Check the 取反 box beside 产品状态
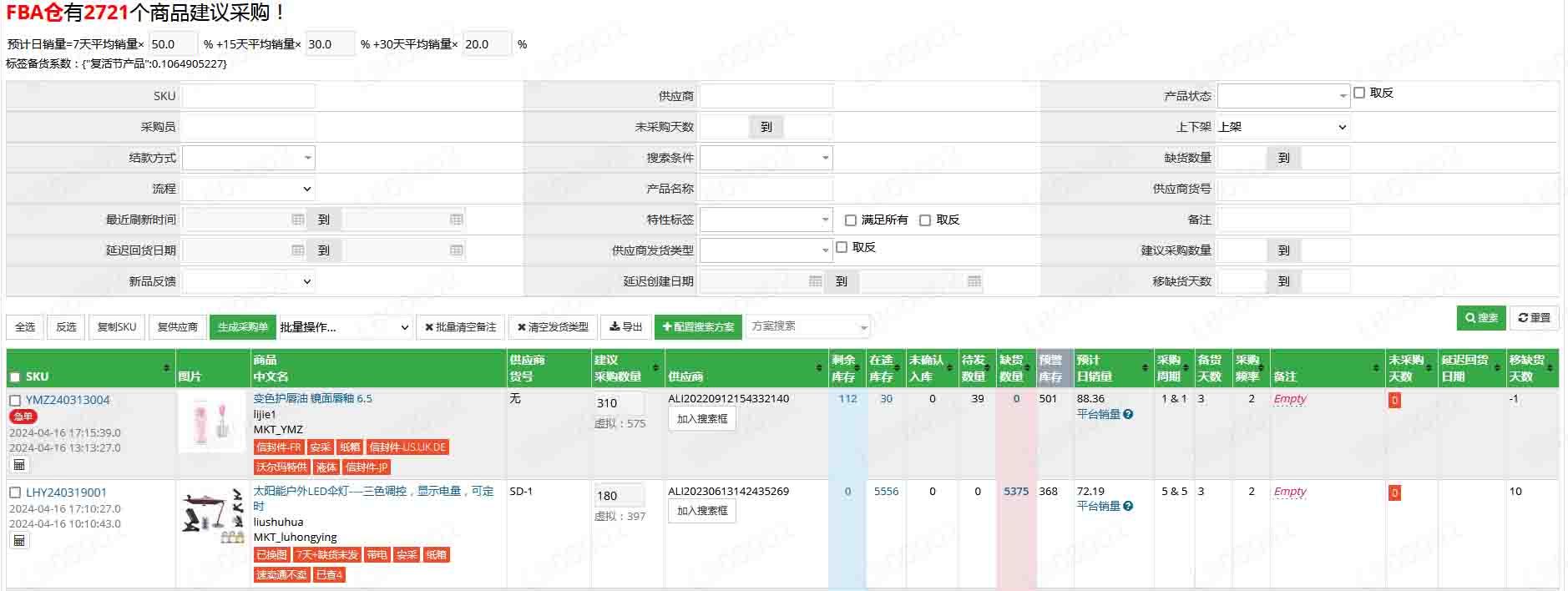1568x591 pixels. coord(1359,93)
